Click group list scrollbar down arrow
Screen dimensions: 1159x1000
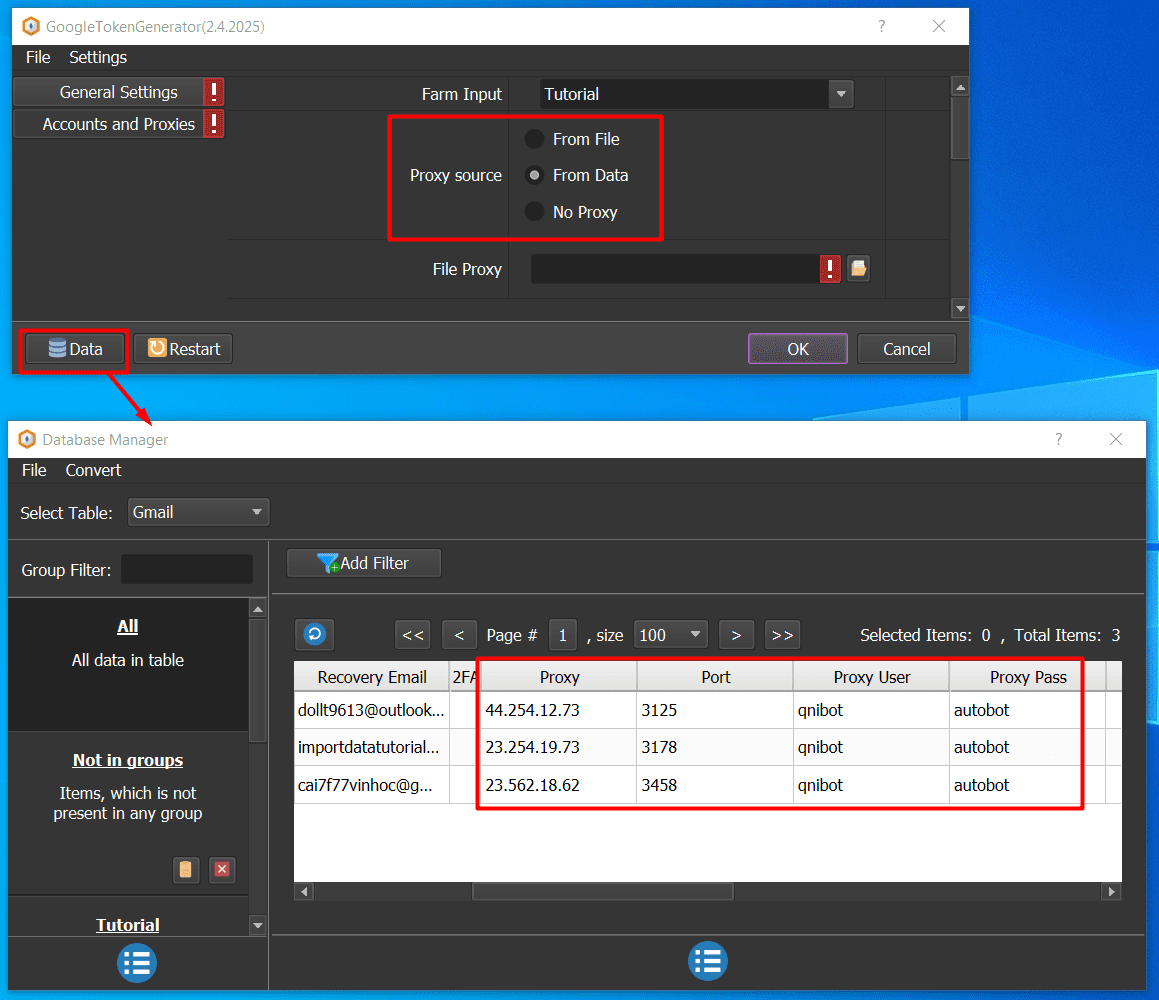258,925
